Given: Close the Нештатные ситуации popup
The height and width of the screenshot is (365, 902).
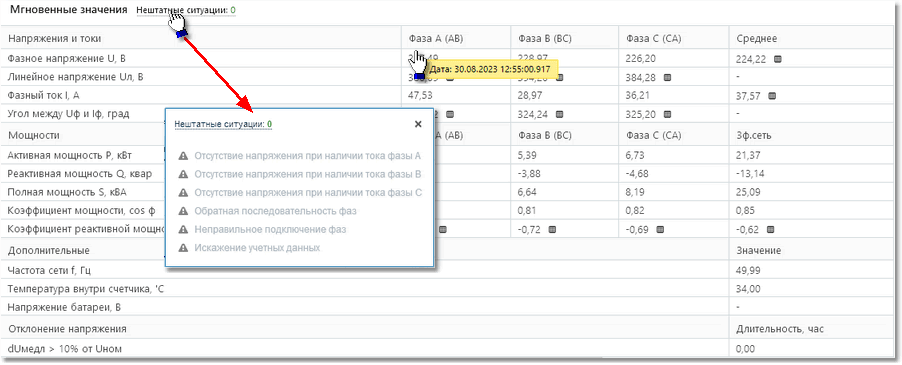Looking at the screenshot, I should pos(418,124).
